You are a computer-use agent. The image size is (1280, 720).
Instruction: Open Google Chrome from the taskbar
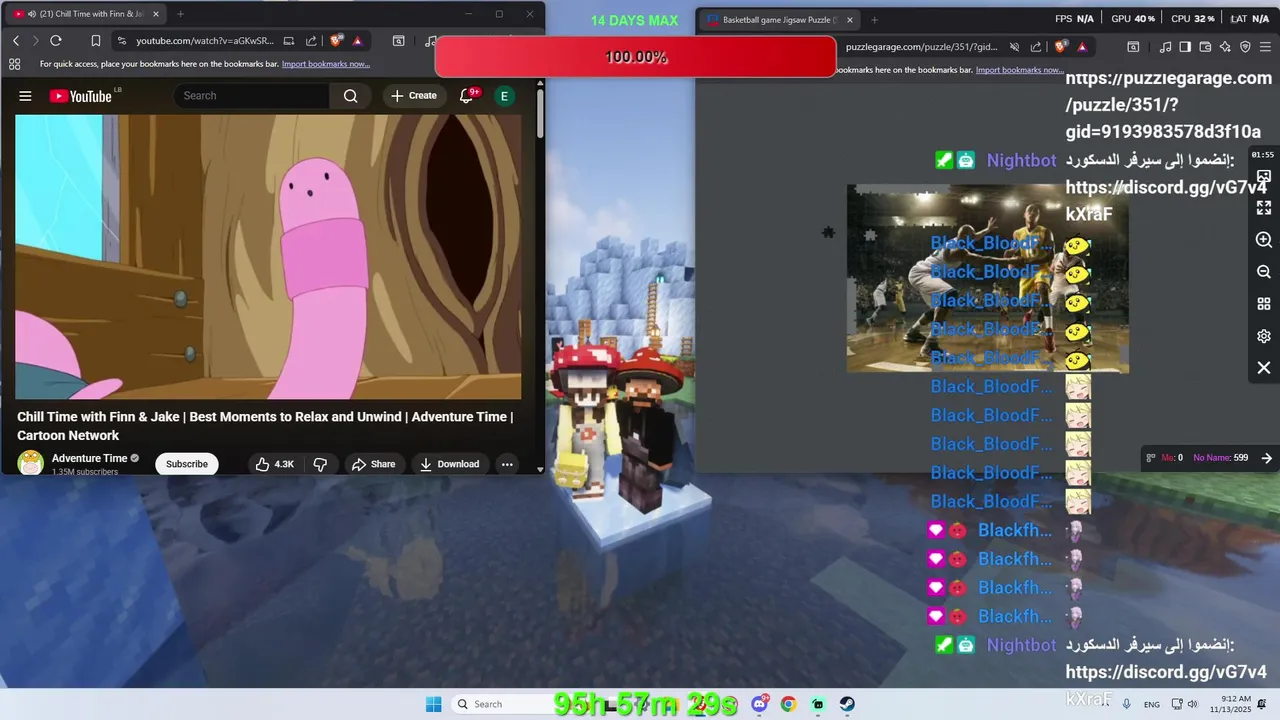click(x=788, y=704)
